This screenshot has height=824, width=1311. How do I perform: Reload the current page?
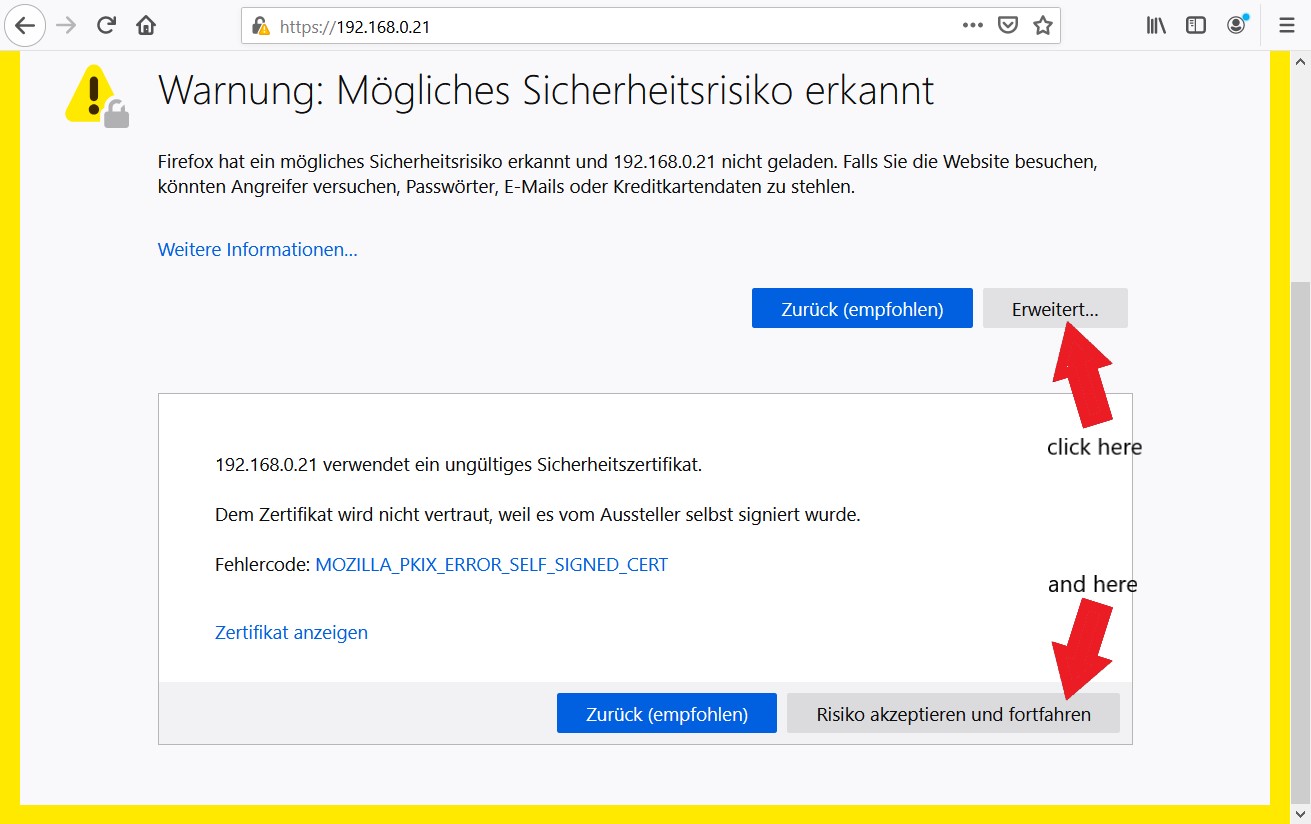pos(107,26)
